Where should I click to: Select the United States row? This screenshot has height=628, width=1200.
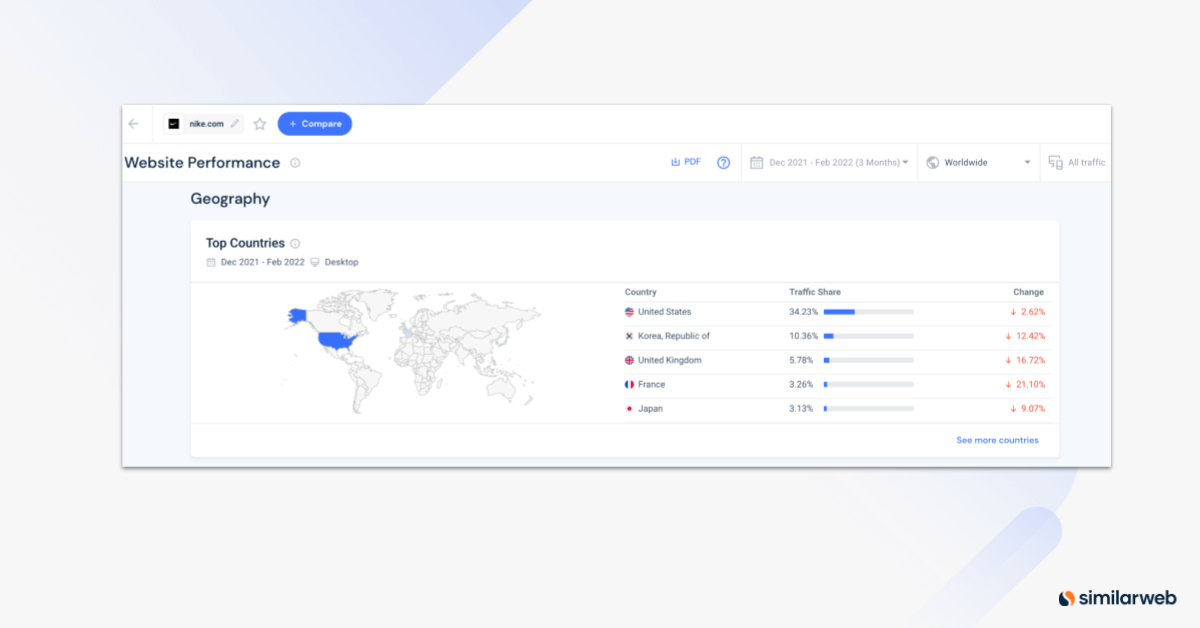point(664,312)
